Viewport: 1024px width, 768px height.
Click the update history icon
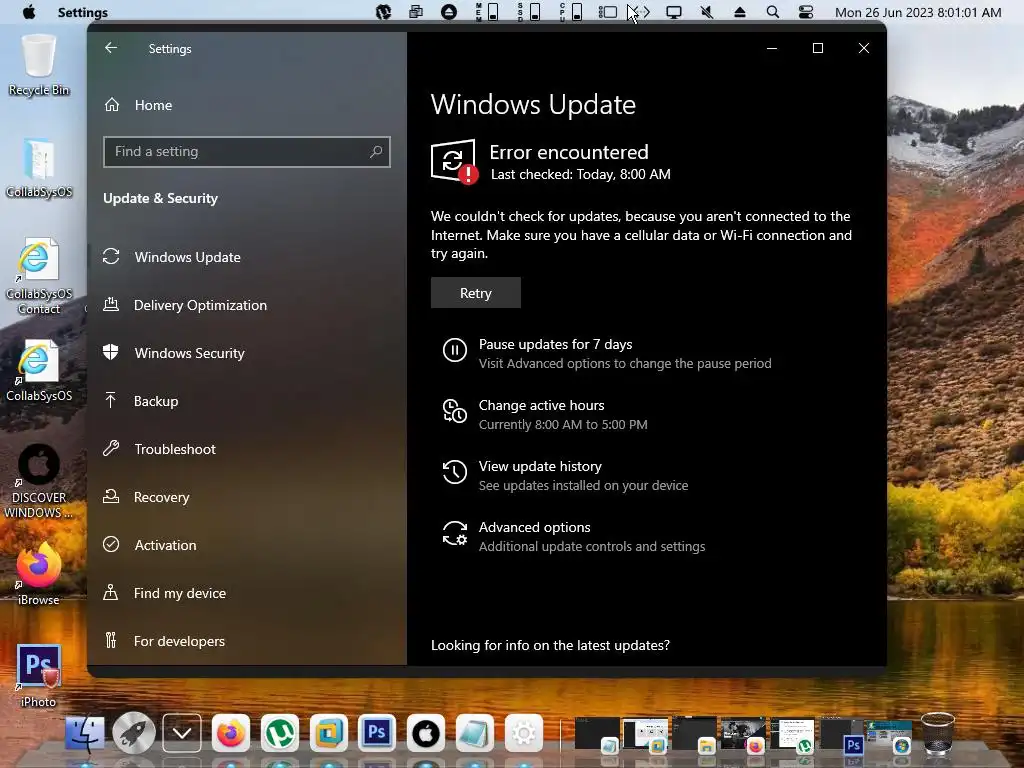pos(455,472)
